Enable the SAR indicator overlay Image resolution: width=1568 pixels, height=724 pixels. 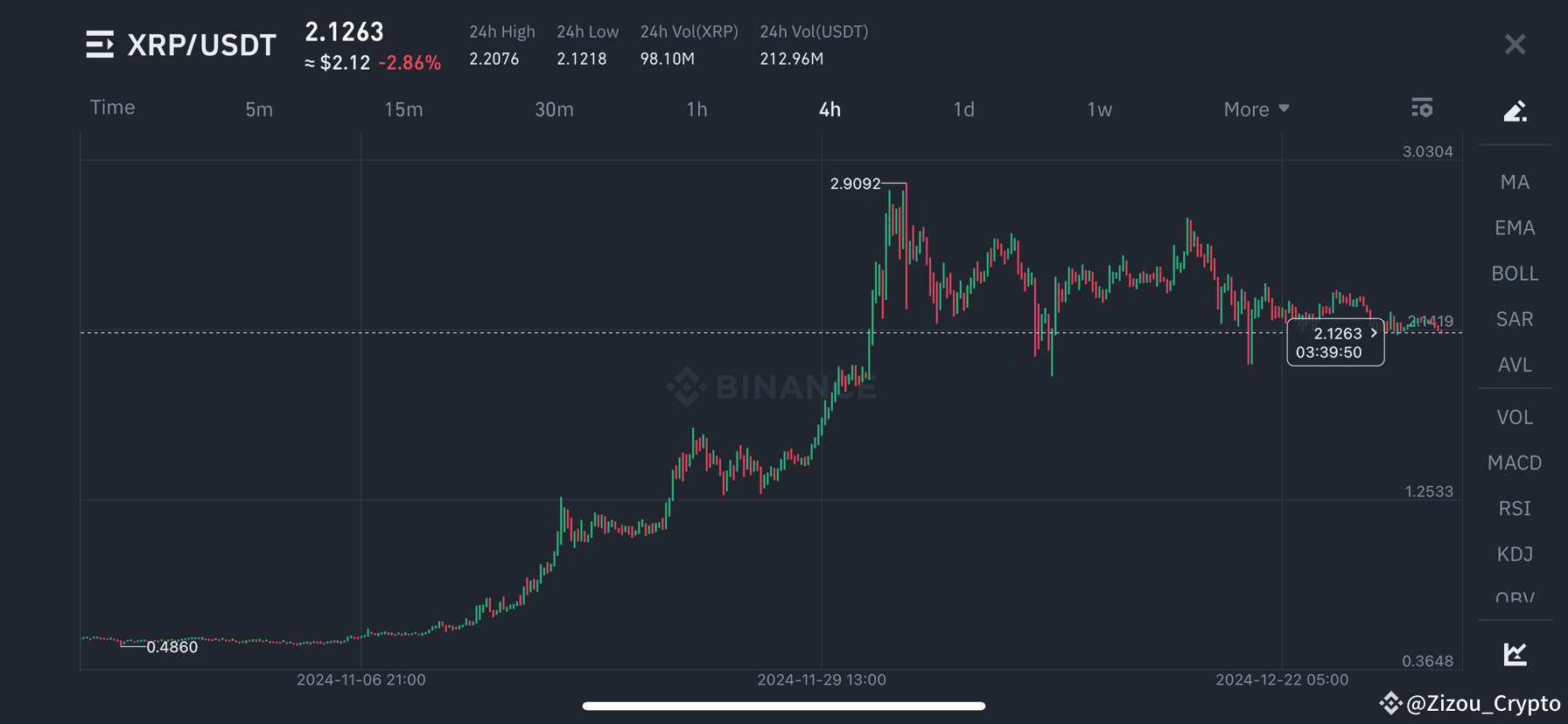[1514, 319]
